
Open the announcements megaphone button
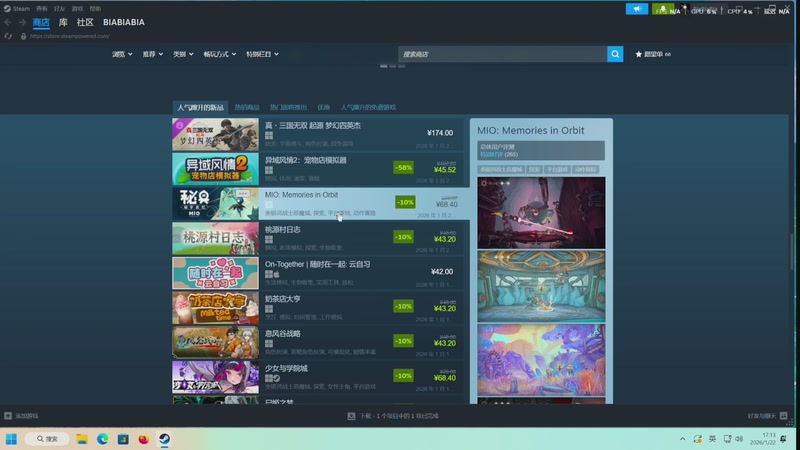click(637, 9)
